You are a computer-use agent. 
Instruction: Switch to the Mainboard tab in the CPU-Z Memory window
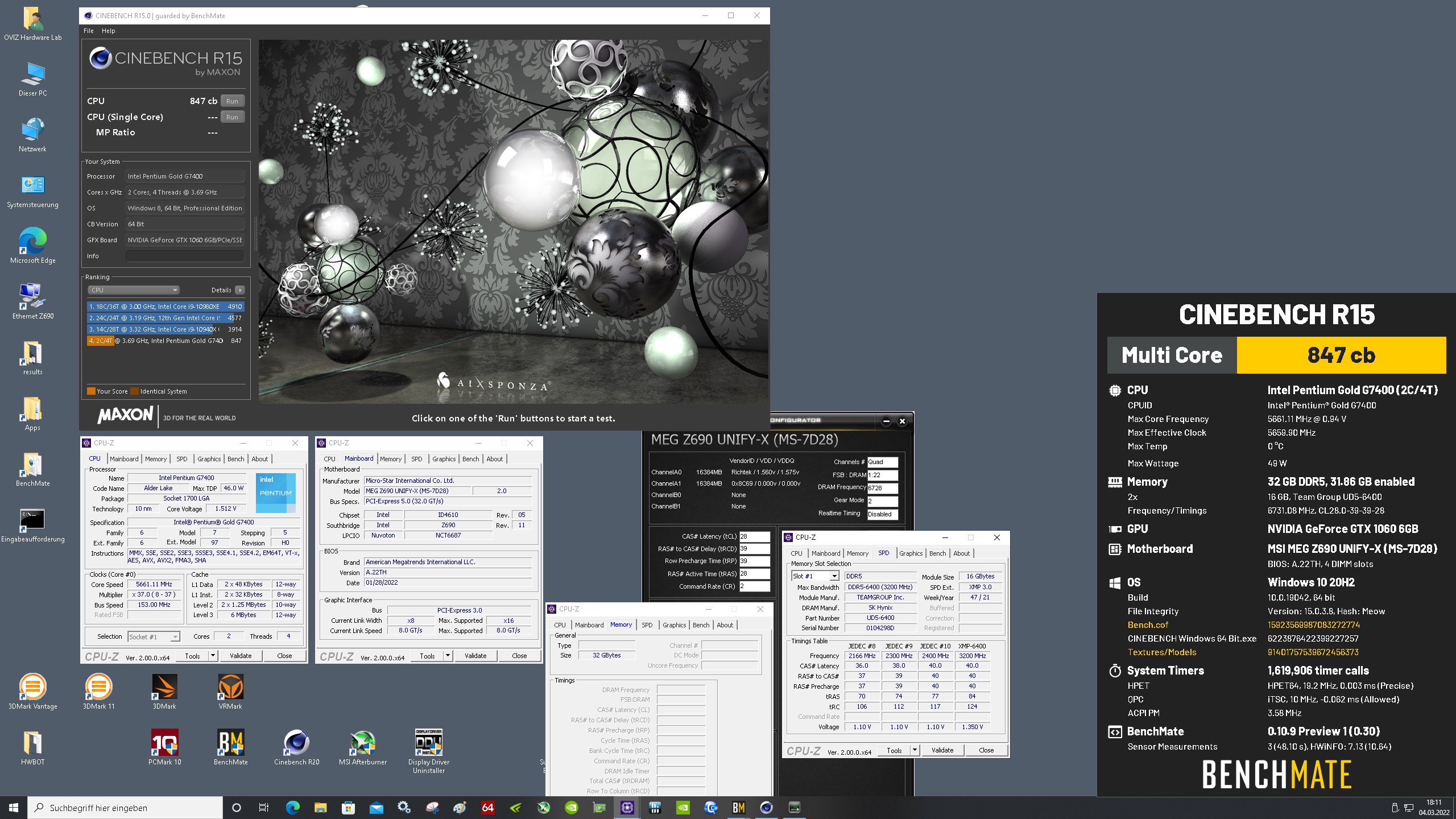click(589, 625)
